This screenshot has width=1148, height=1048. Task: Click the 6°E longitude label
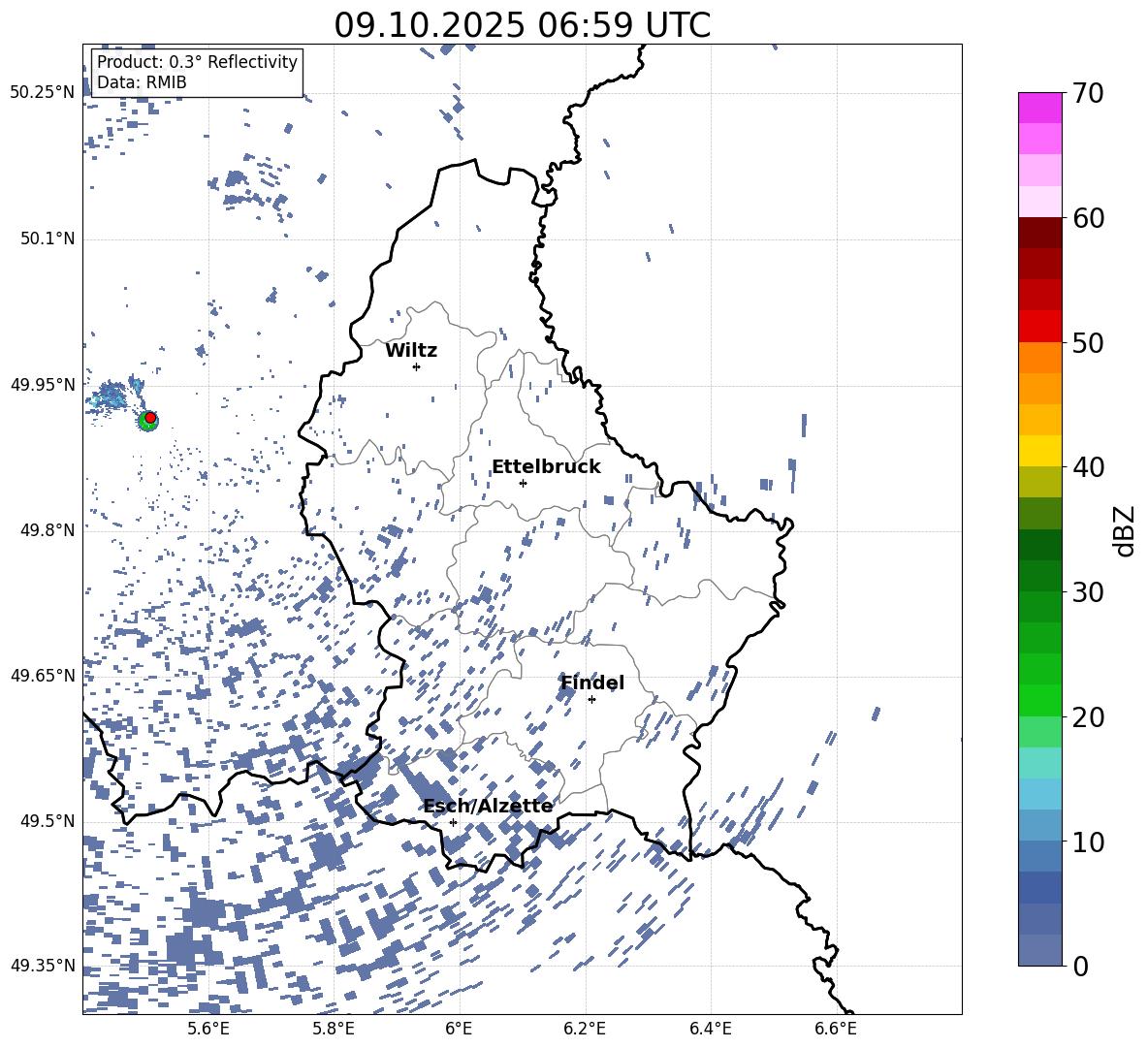coord(459,1029)
